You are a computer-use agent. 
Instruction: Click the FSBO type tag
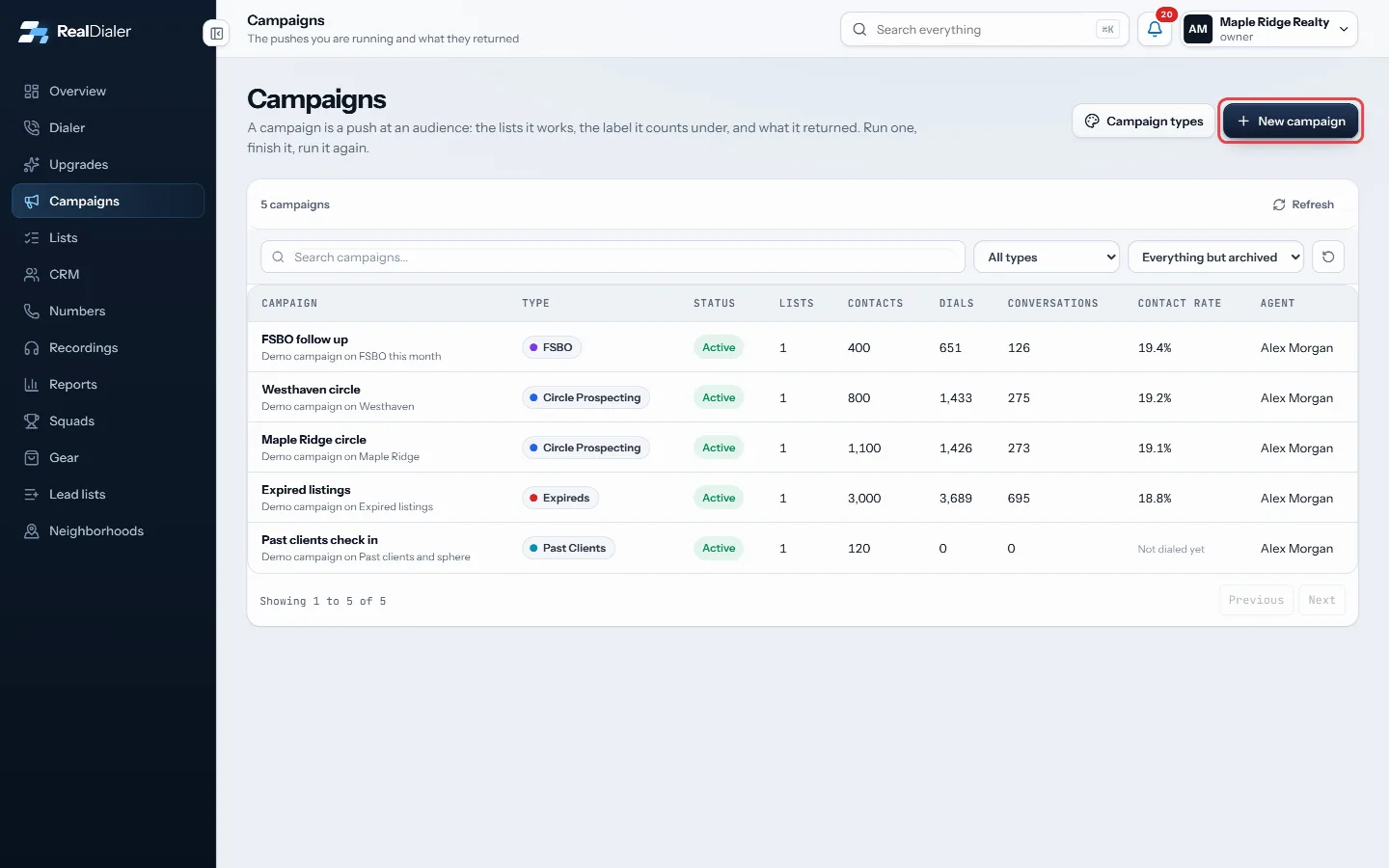pos(552,348)
